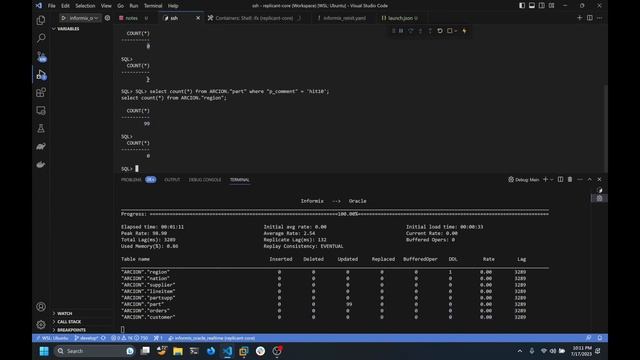Open the Help menu
The image size is (640, 360).
pos(173,6)
